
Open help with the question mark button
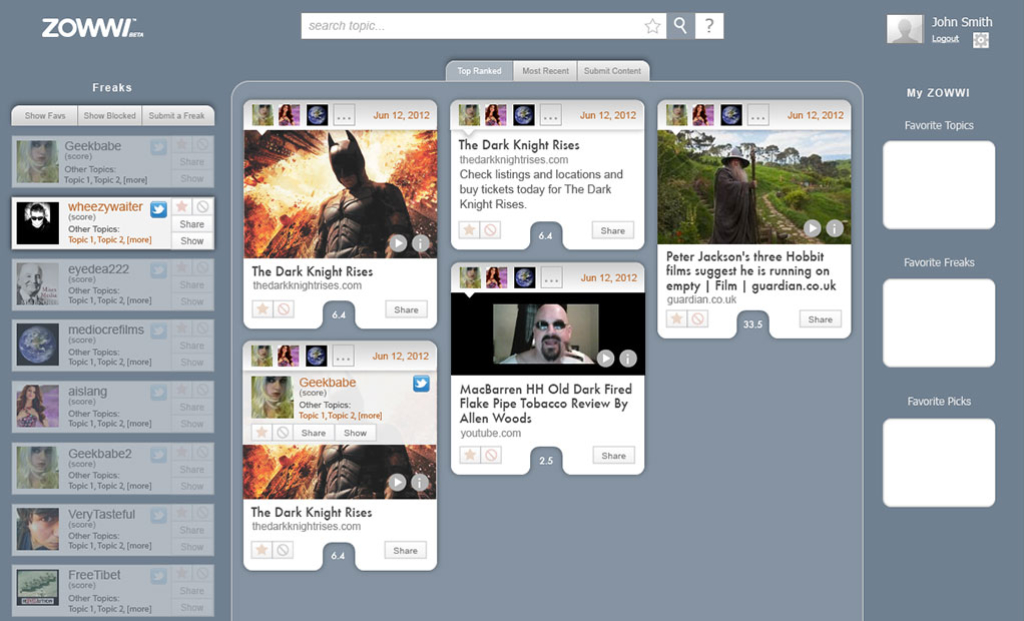point(709,26)
